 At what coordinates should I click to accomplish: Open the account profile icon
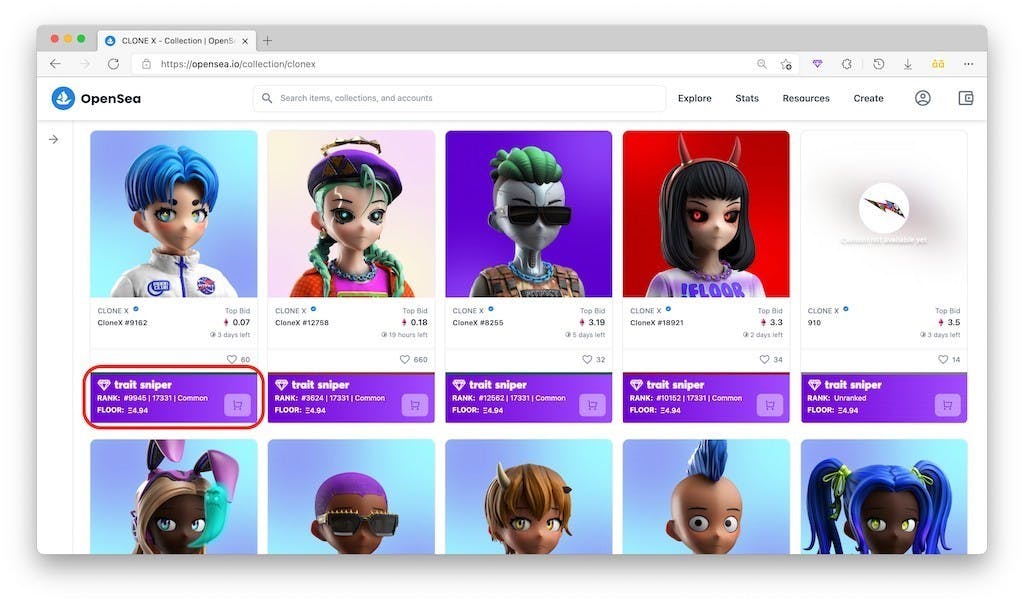click(x=922, y=98)
